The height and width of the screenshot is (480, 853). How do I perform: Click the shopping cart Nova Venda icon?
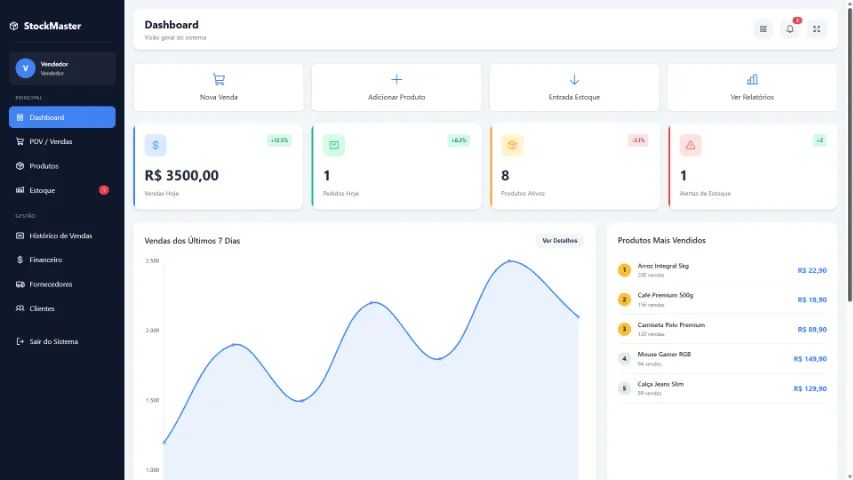point(218,79)
